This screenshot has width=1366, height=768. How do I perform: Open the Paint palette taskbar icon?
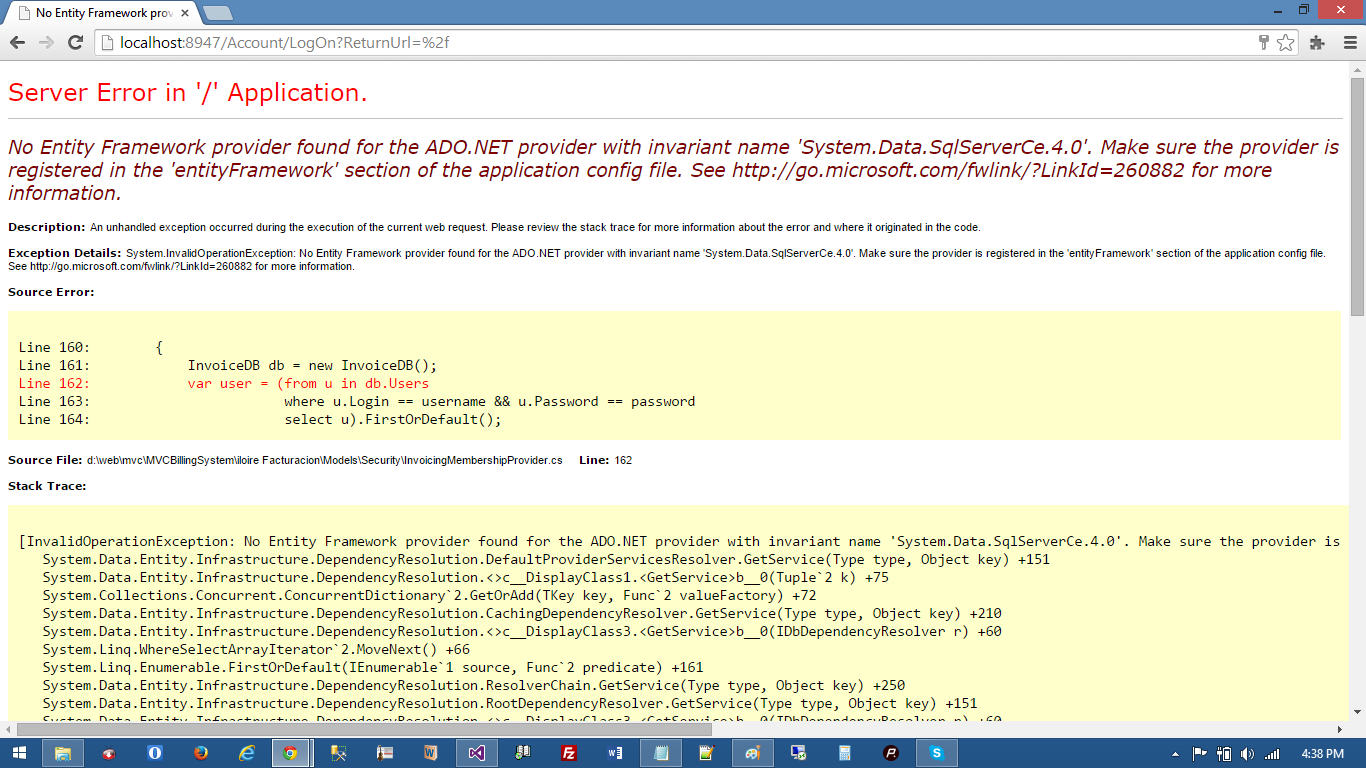pyautogui.click(x=753, y=753)
